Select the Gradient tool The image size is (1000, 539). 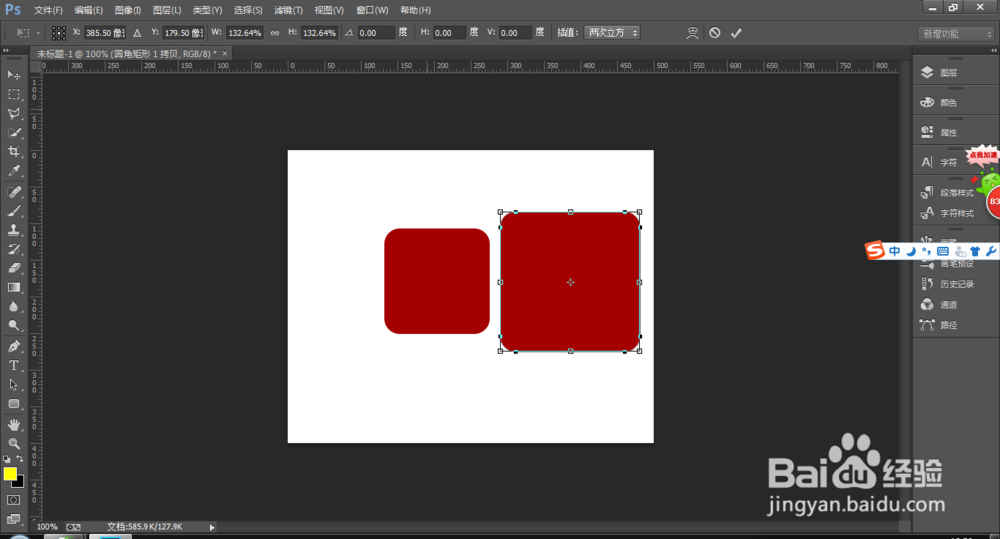click(x=13, y=288)
